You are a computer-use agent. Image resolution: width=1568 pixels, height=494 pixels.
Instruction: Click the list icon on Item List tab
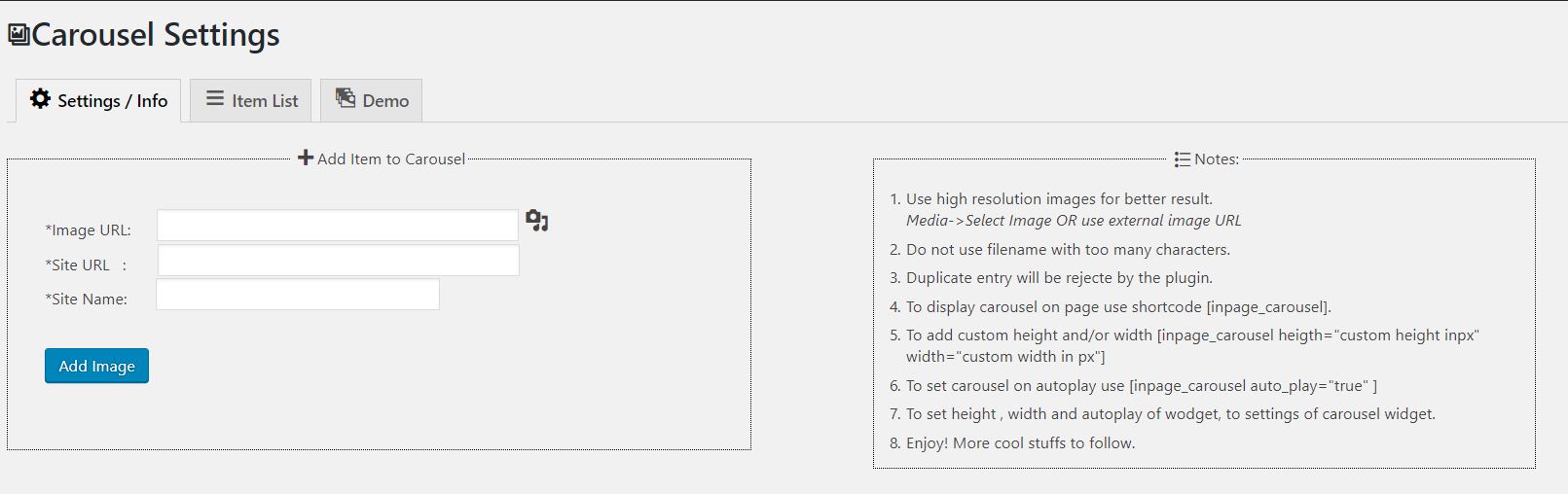coord(215,99)
